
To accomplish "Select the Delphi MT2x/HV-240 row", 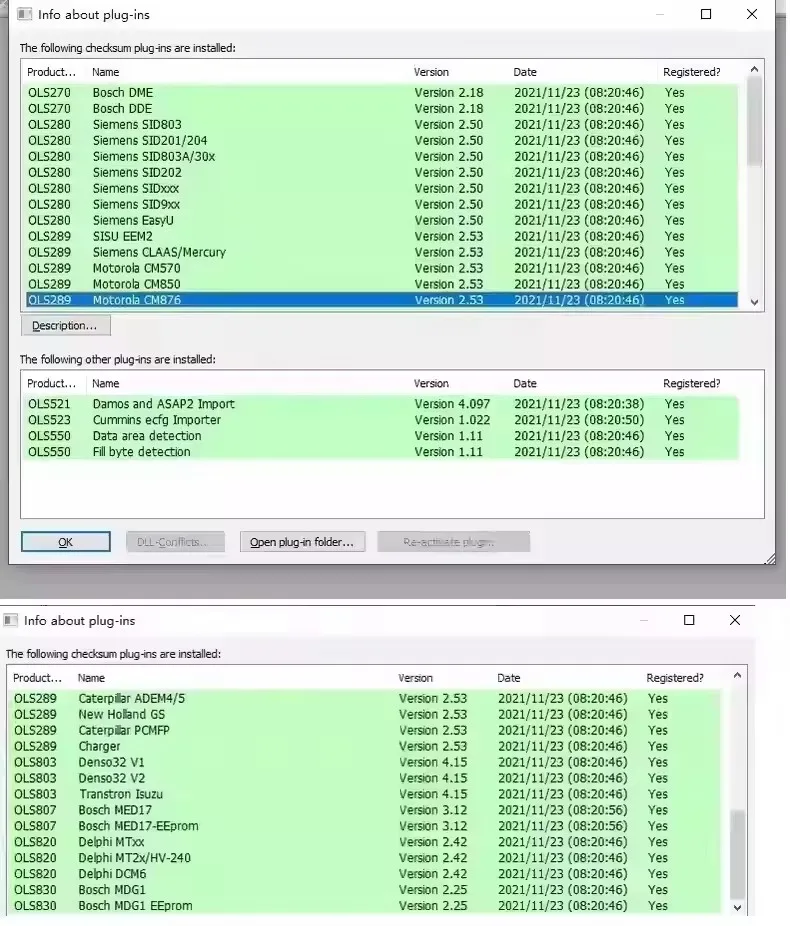I will 366,858.
